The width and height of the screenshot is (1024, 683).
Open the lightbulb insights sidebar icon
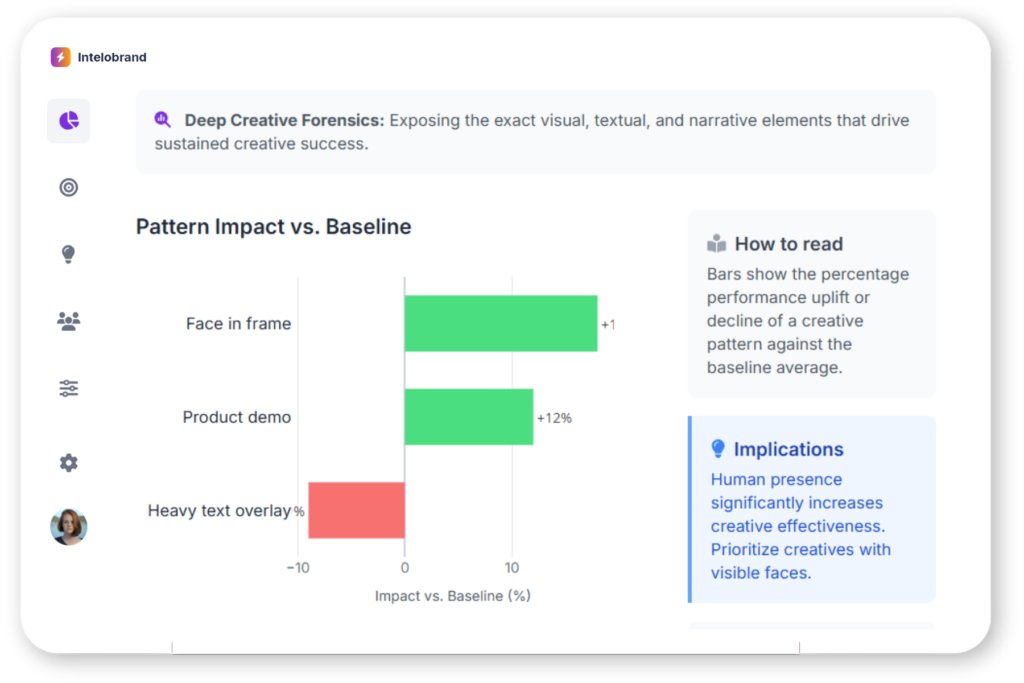(68, 254)
